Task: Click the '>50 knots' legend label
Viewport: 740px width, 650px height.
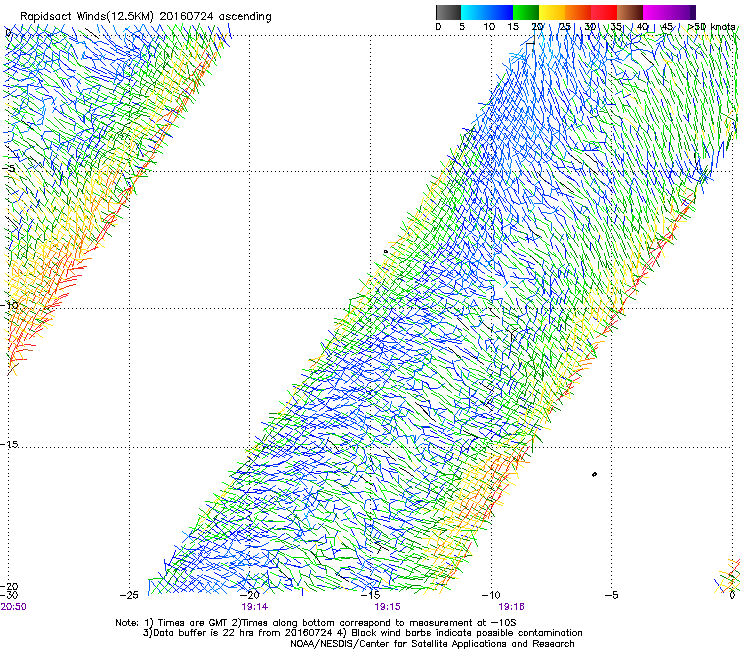Action: 711,27
